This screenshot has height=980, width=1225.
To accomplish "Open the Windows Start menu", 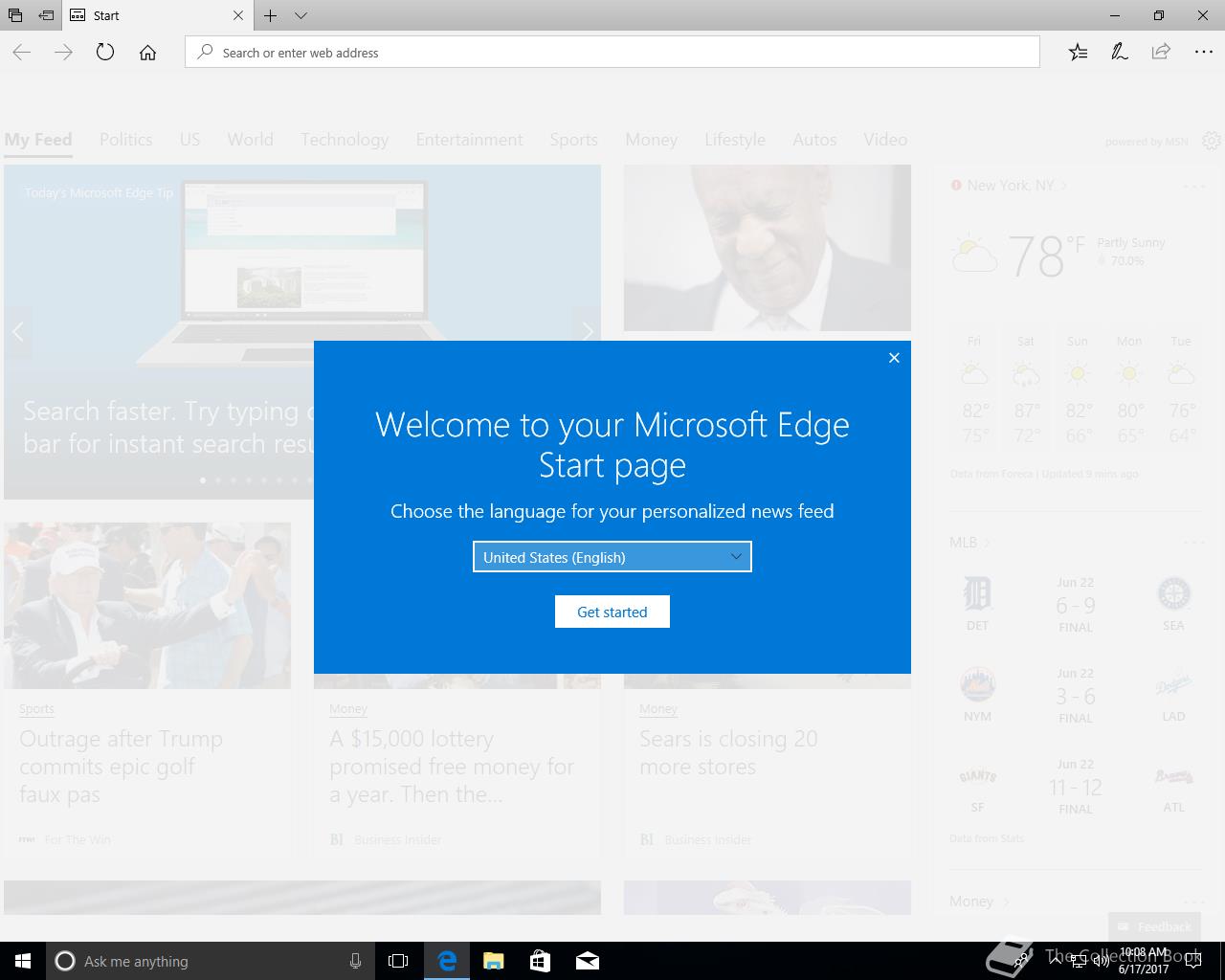I will (x=23, y=961).
